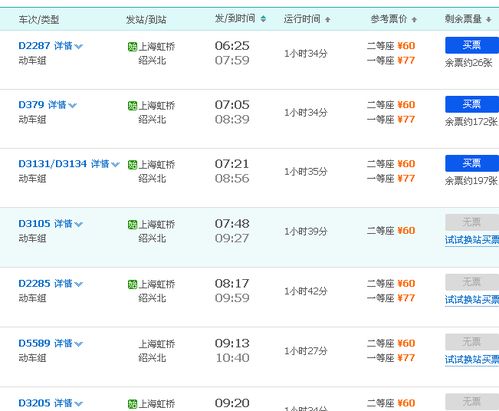Viewport: 499px width, 411px height.
Task: Click 余票约197张 text
Action: coord(471,181)
